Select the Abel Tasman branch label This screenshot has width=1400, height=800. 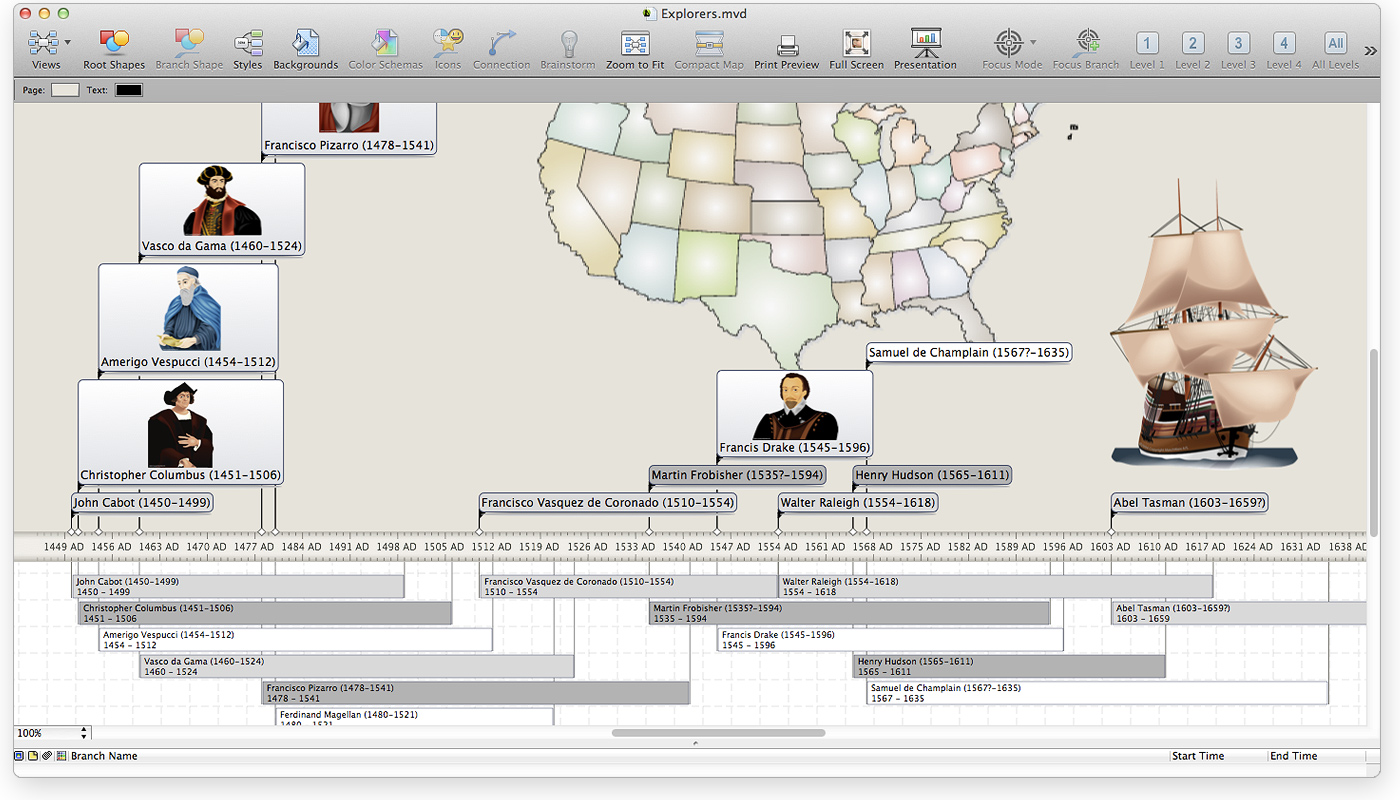coord(1189,503)
